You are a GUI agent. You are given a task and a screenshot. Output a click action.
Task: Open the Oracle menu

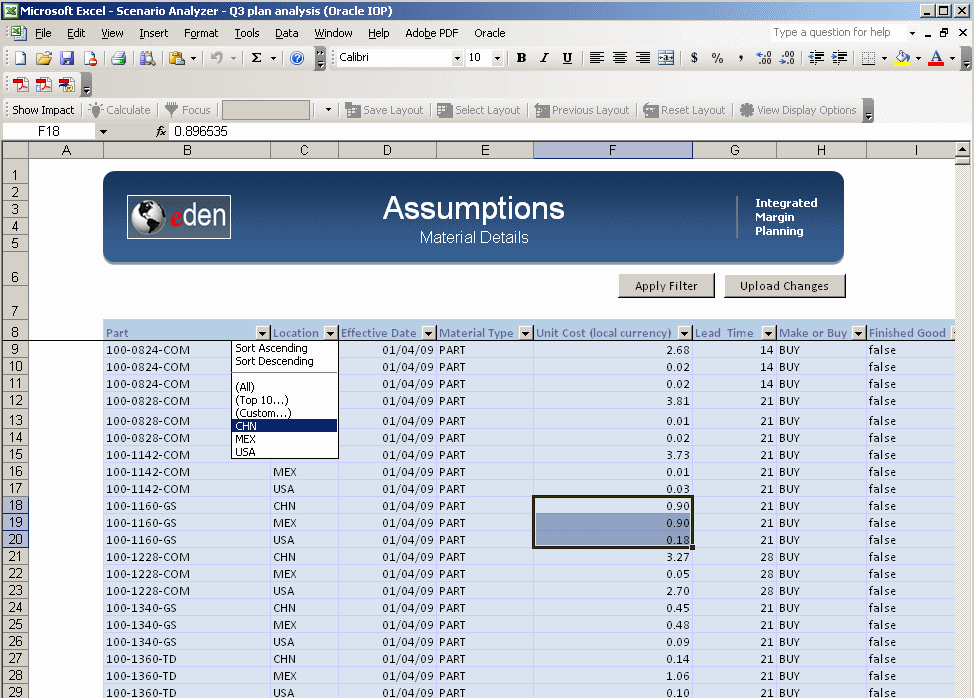click(x=489, y=33)
